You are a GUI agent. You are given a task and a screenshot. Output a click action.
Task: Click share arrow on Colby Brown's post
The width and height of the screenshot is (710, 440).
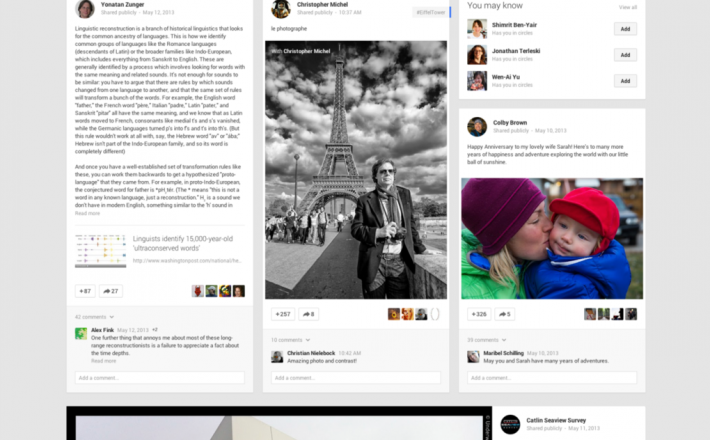(504, 314)
